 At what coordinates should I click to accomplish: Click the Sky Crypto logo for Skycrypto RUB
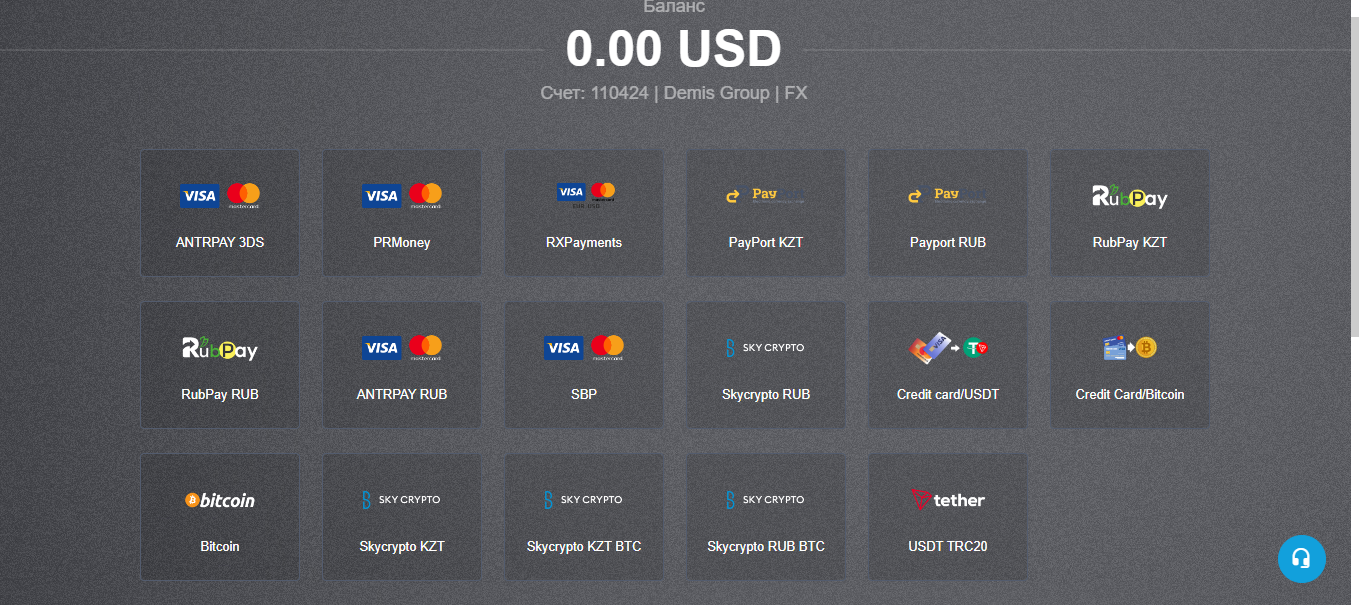pos(766,348)
